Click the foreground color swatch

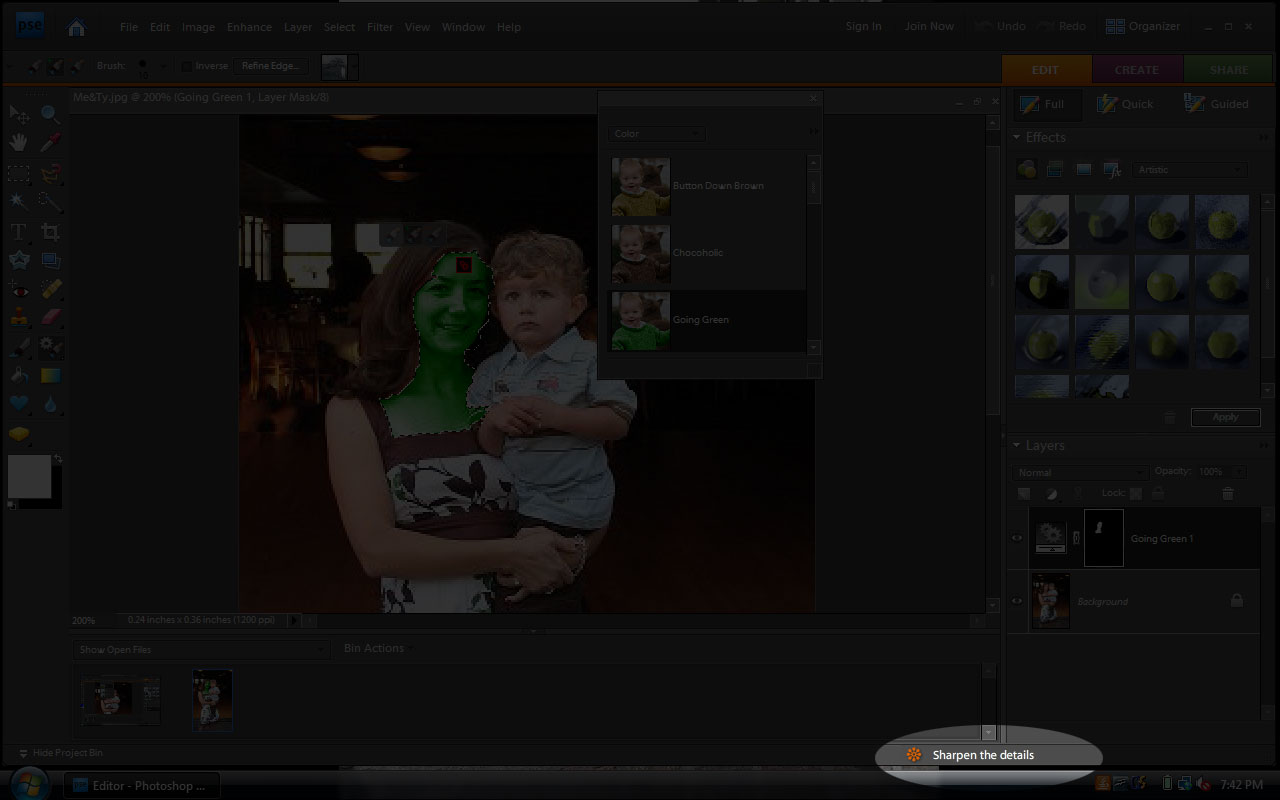click(29, 476)
